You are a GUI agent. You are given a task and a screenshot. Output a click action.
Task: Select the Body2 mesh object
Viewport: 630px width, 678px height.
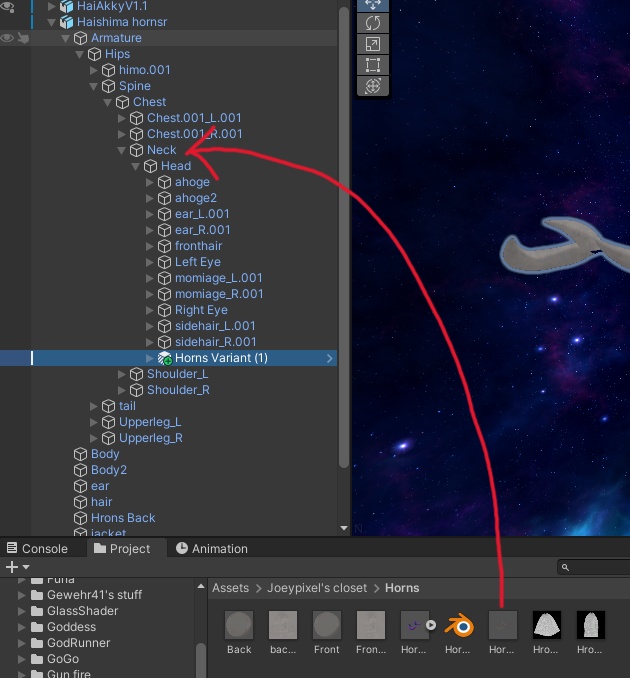click(109, 470)
